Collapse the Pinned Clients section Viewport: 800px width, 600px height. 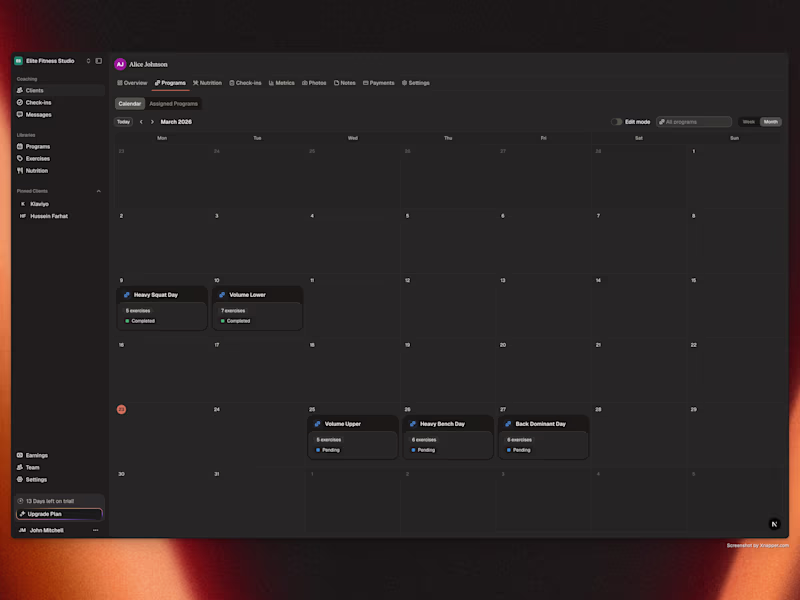pos(98,191)
